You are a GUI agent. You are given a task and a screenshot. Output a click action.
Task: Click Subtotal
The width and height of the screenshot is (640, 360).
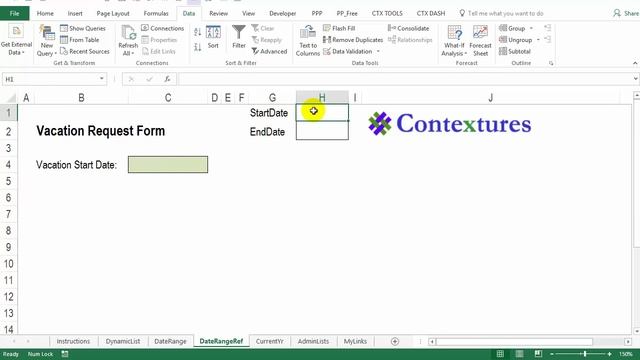[515, 51]
